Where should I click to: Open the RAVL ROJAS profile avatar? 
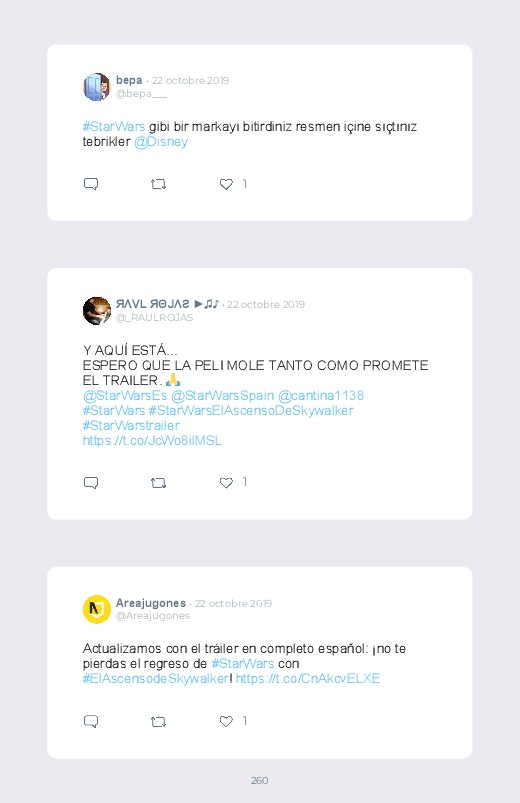[x=97, y=310]
